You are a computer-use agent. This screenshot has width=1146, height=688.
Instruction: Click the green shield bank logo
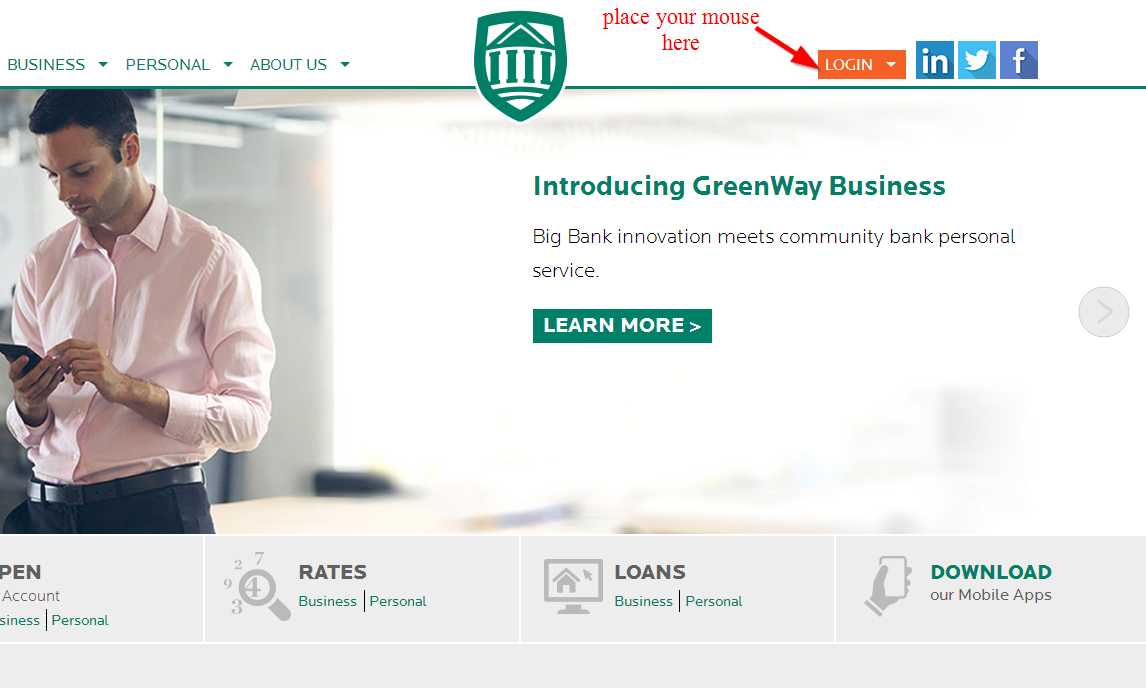pos(520,66)
